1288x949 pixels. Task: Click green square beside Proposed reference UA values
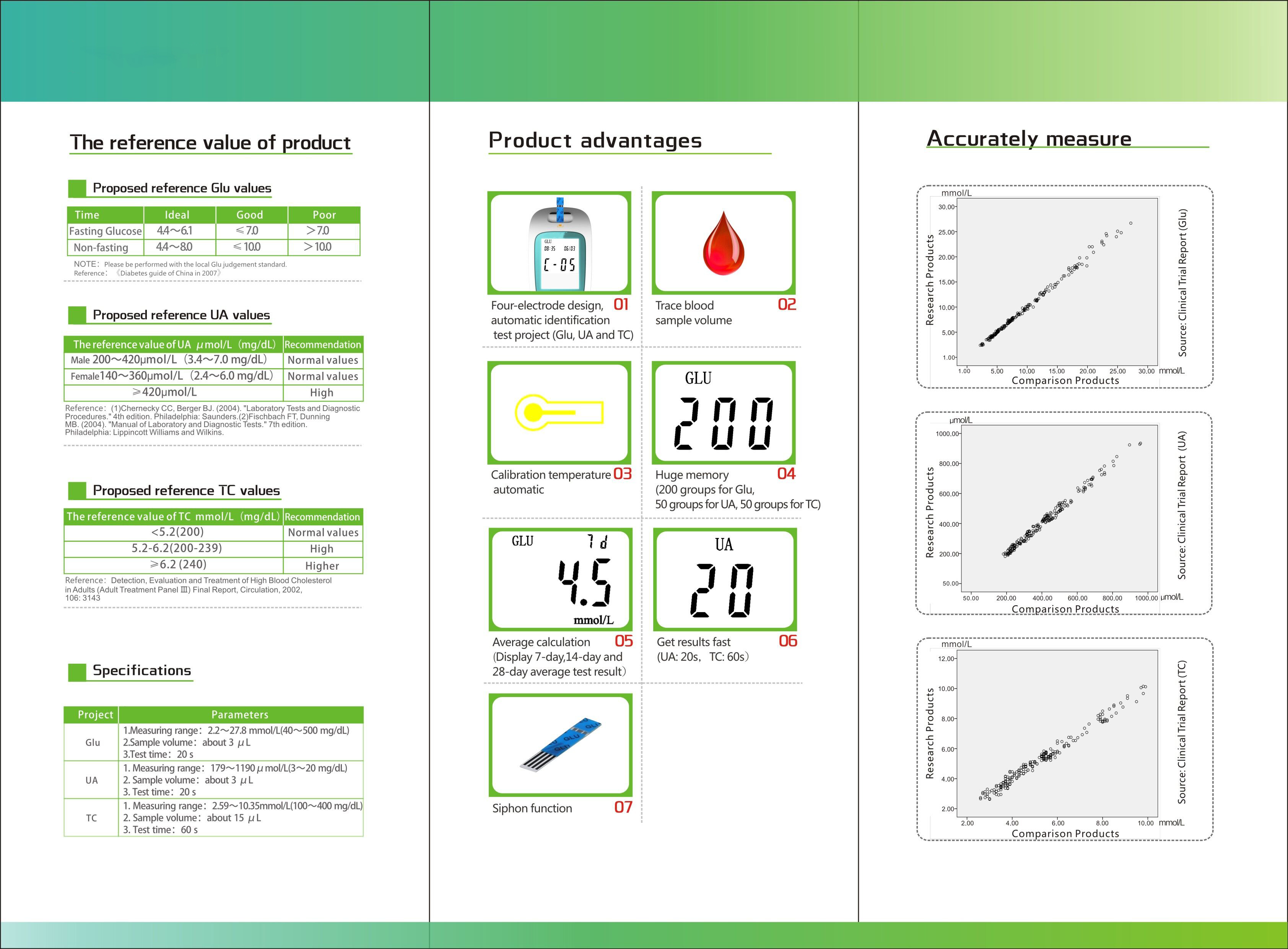(77, 315)
